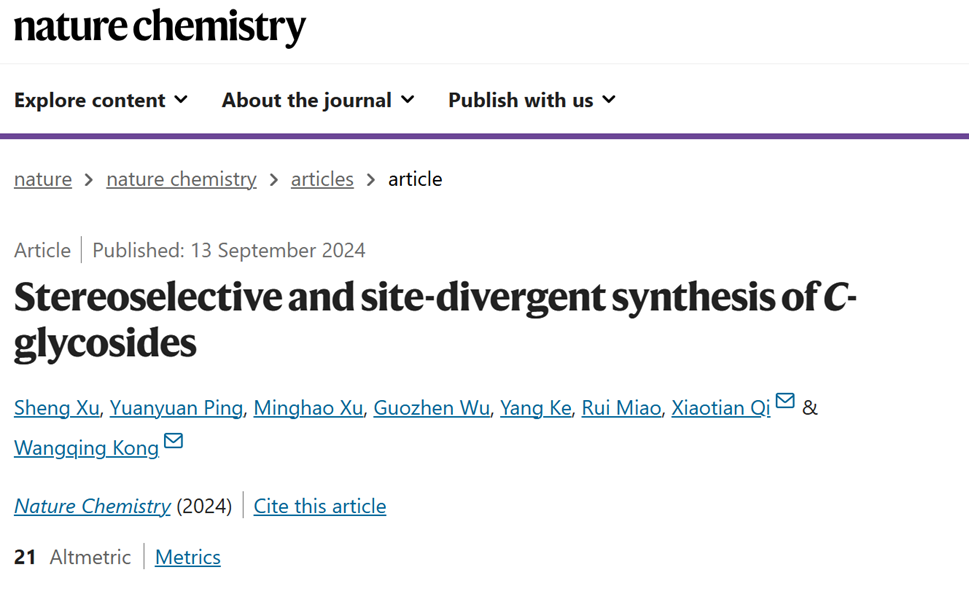Open the Publish with us menu
969x602 pixels.
532,100
